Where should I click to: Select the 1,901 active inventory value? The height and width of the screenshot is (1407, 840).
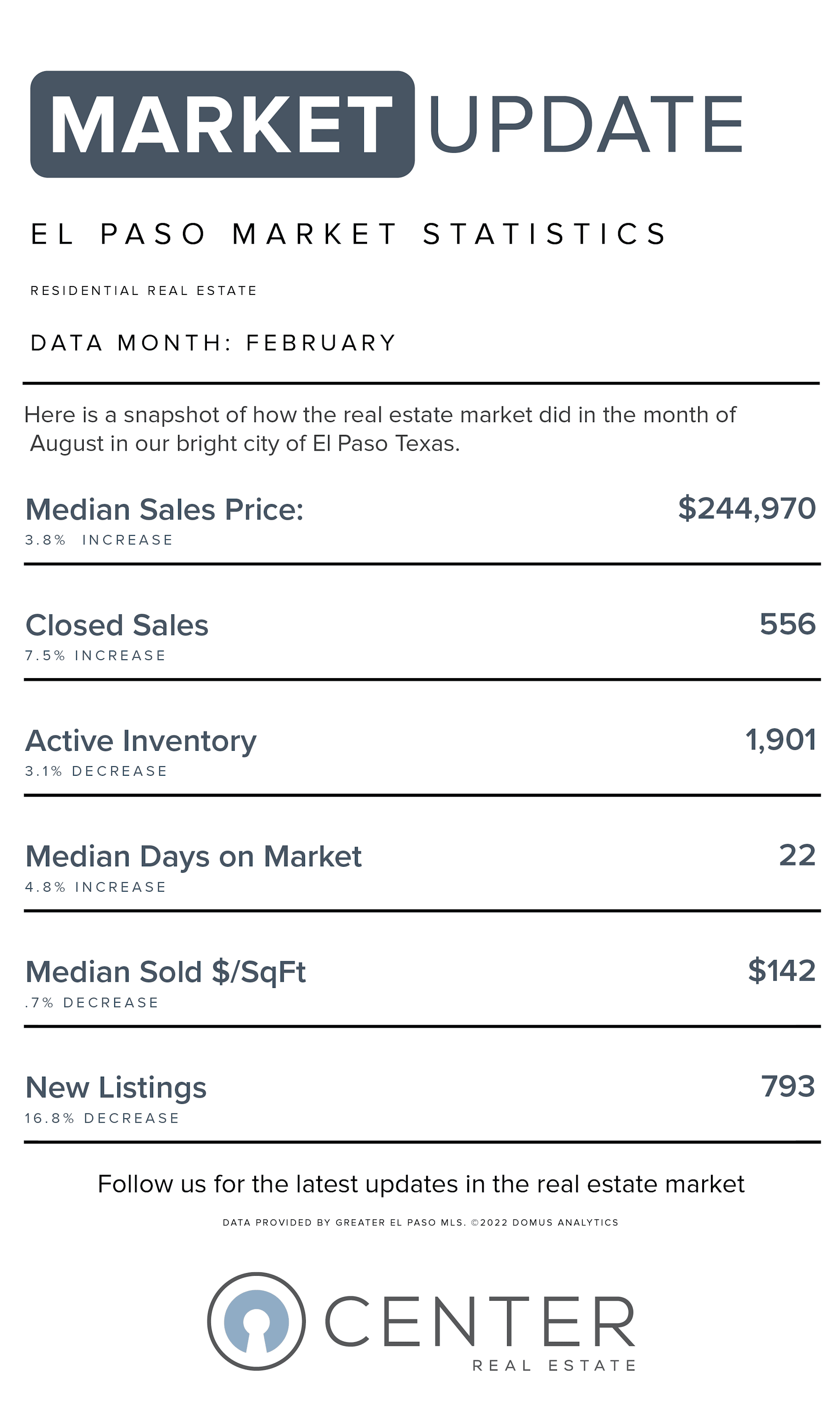click(780, 740)
